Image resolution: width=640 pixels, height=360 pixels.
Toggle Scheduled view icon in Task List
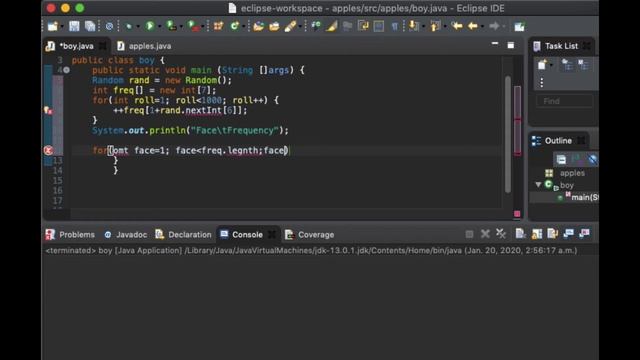point(583,64)
